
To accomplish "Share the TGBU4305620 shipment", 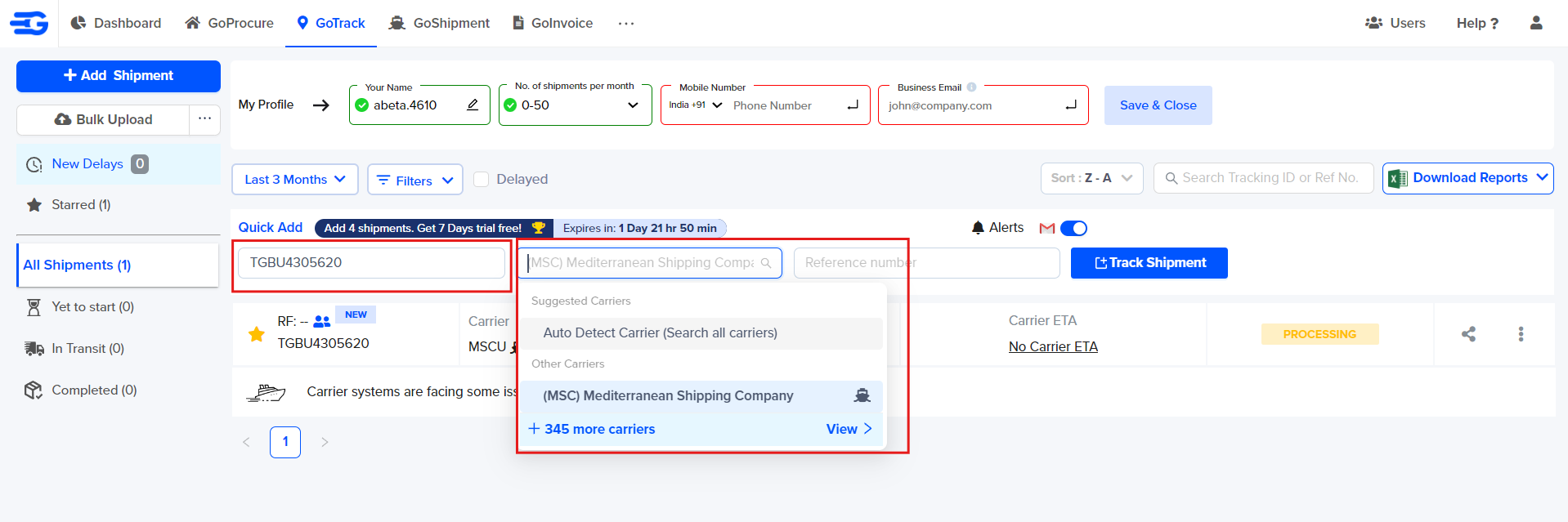I will [x=1468, y=333].
